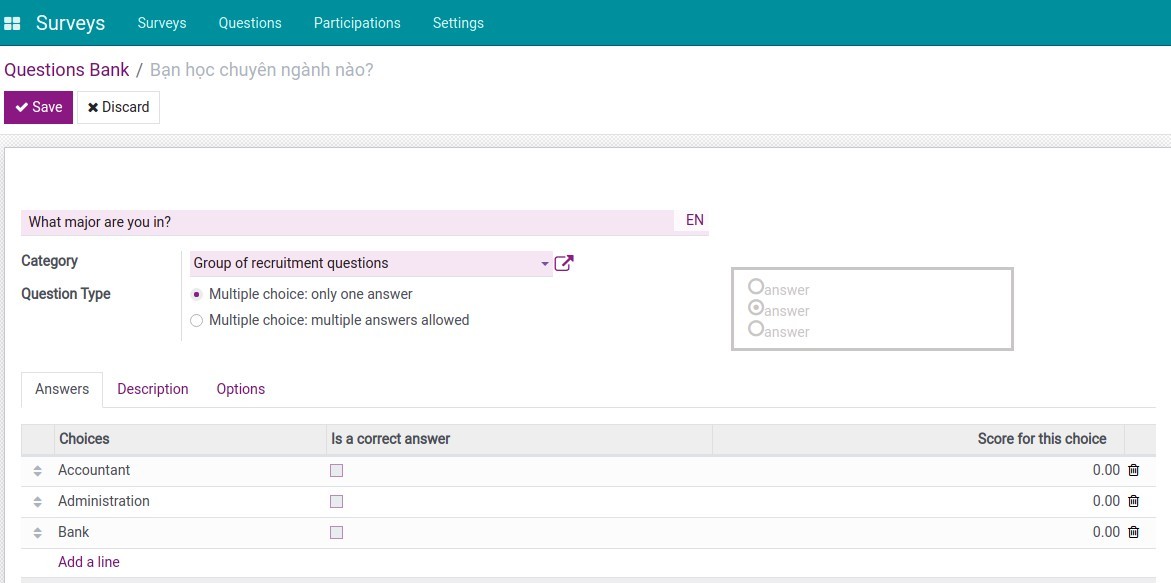Save the question changes

click(x=38, y=107)
